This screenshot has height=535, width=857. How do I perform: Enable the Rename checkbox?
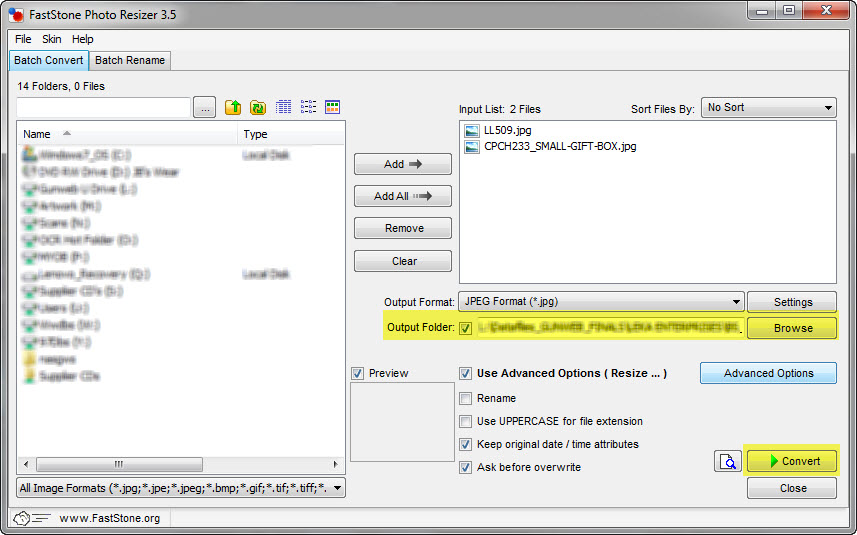pyautogui.click(x=465, y=398)
